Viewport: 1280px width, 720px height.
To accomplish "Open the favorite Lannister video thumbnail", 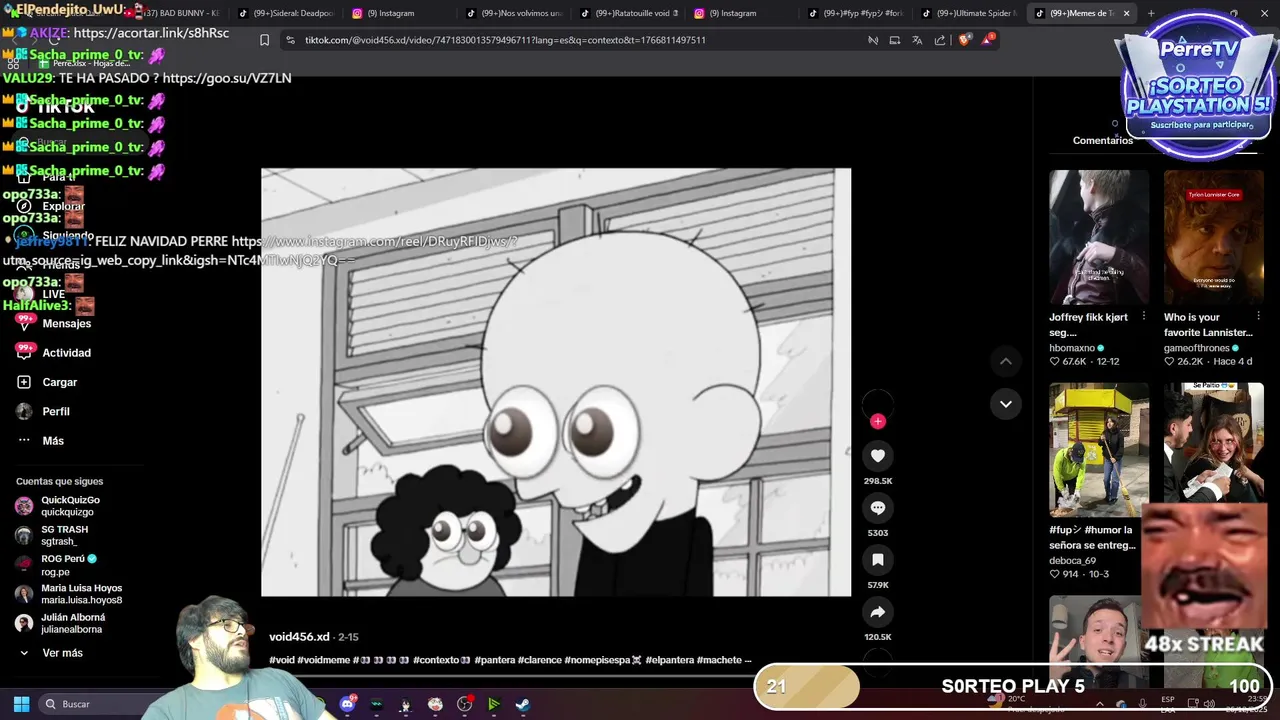I will [1213, 237].
